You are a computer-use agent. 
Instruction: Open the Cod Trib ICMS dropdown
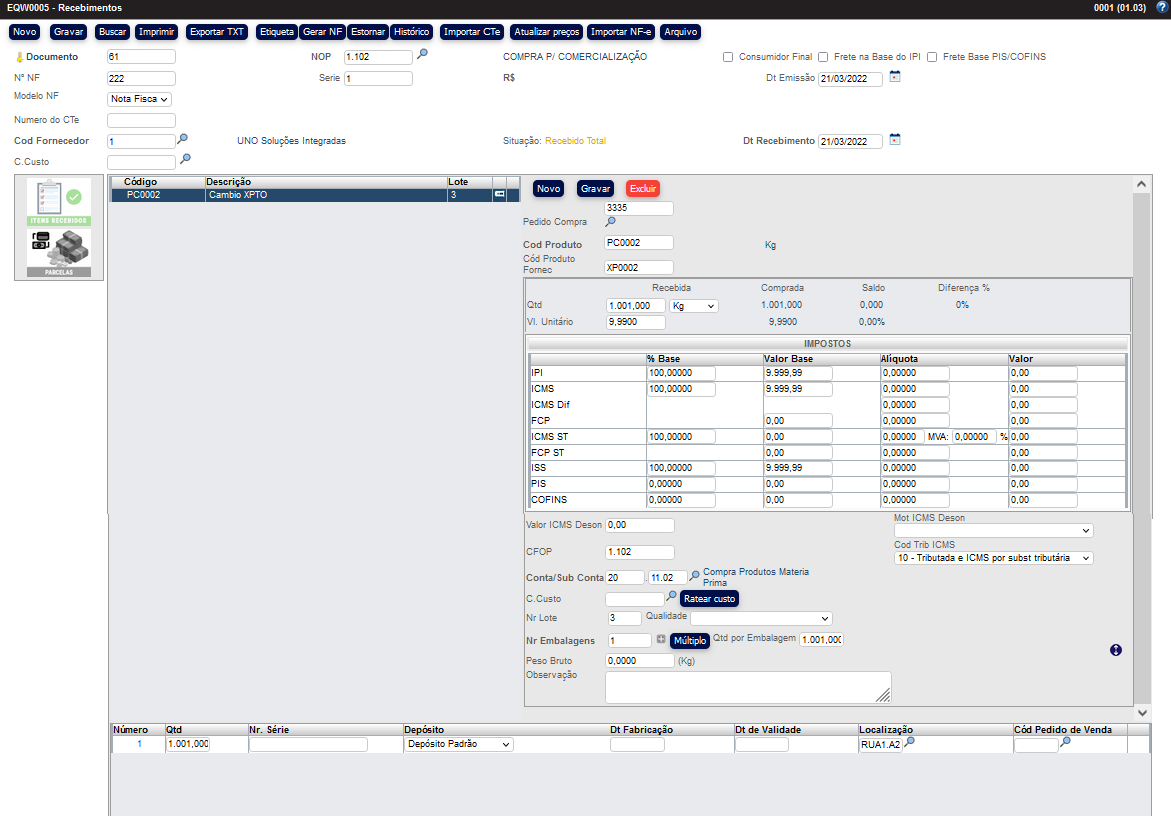[993, 558]
